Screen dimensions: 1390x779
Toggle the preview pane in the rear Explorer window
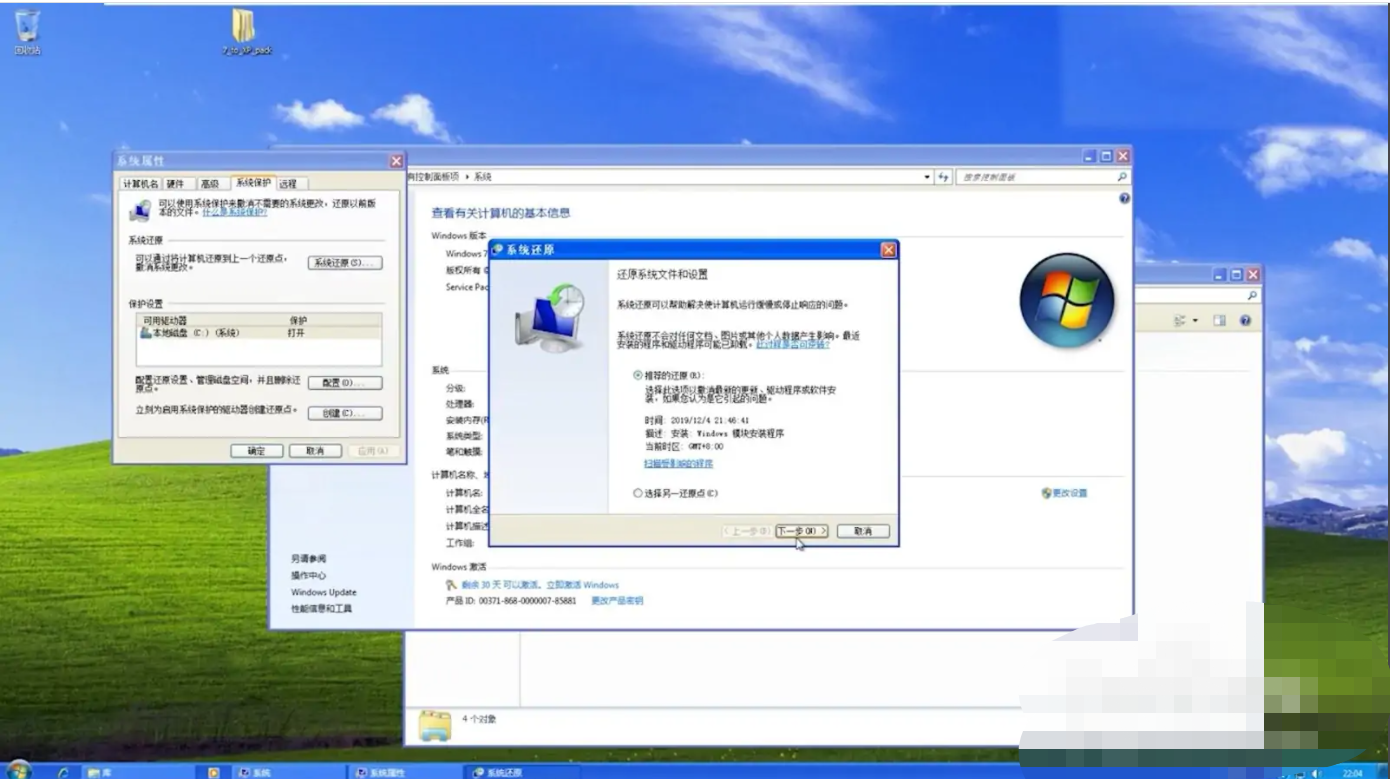pyautogui.click(x=1219, y=321)
